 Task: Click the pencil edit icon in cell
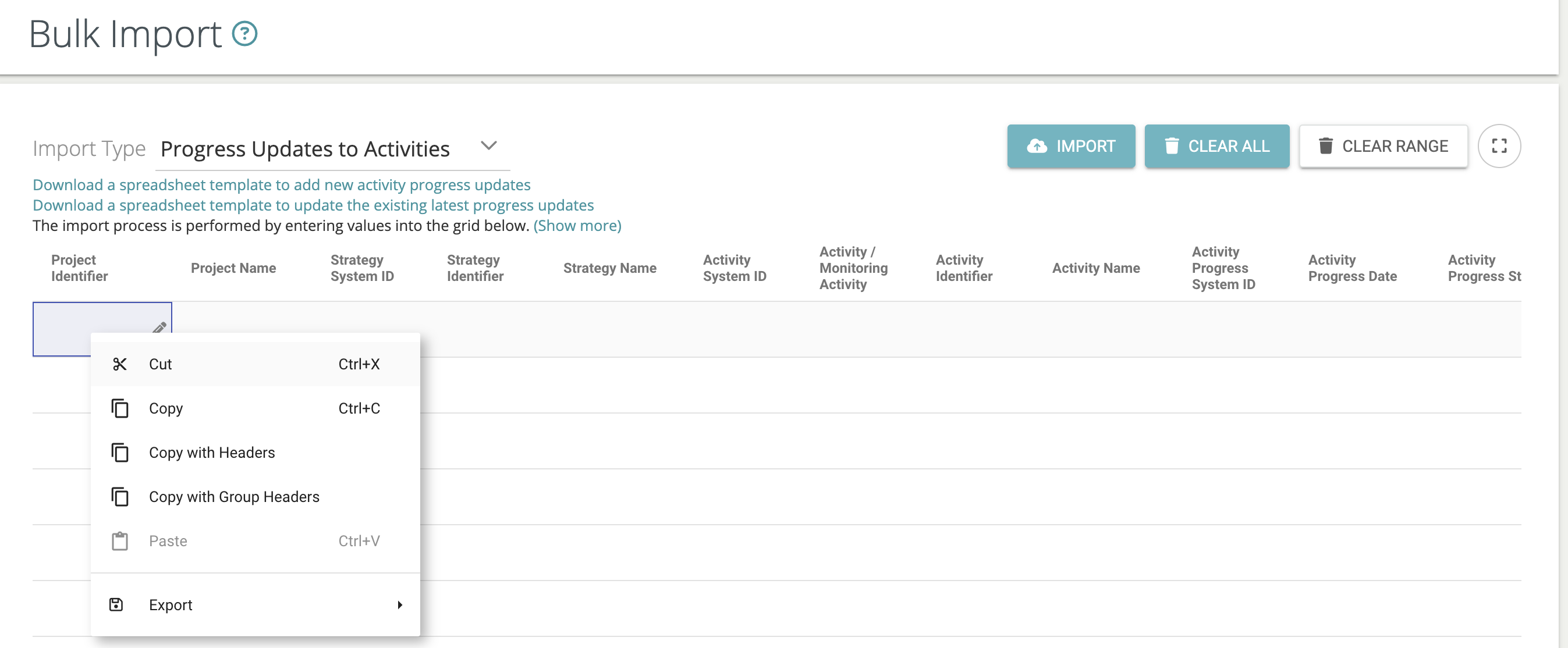159,327
